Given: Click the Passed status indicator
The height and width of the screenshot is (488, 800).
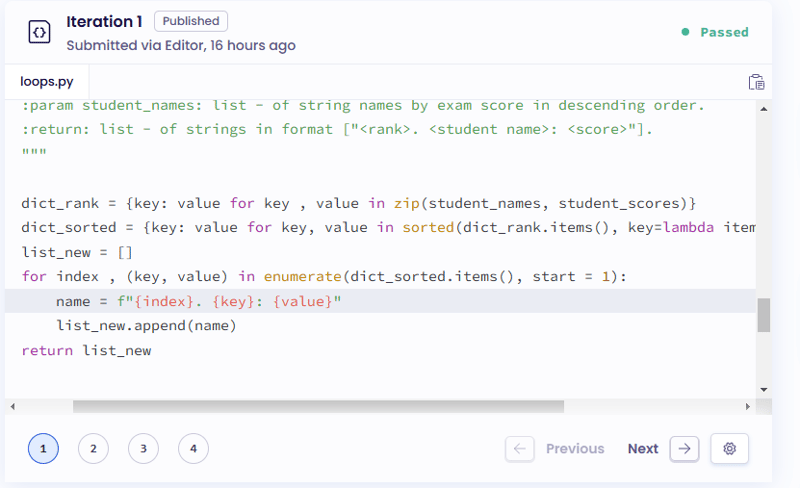Looking at the screenshot, I should (x=715, y=32).
